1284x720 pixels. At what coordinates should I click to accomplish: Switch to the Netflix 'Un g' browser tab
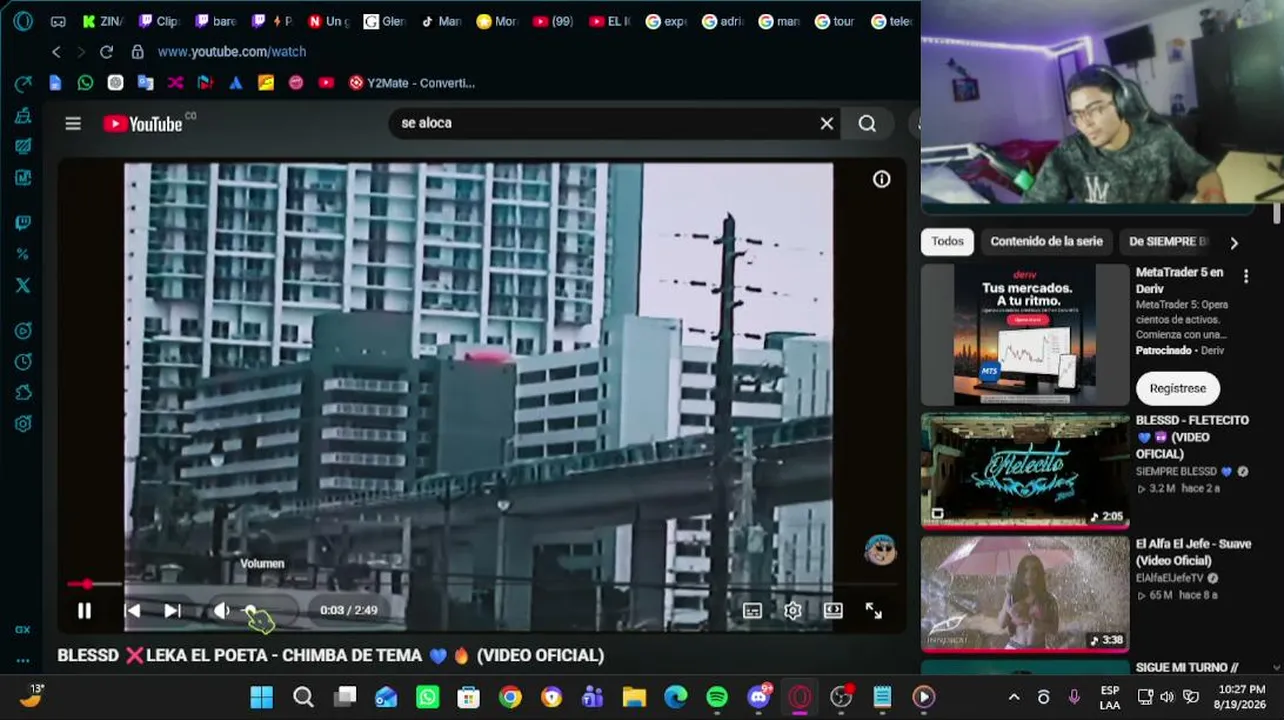click(327, 21)
